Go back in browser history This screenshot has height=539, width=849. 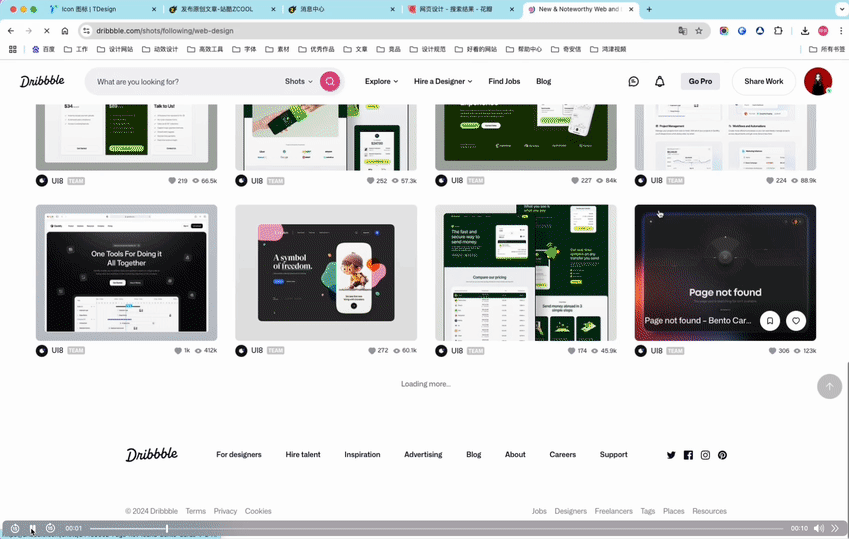11,31
